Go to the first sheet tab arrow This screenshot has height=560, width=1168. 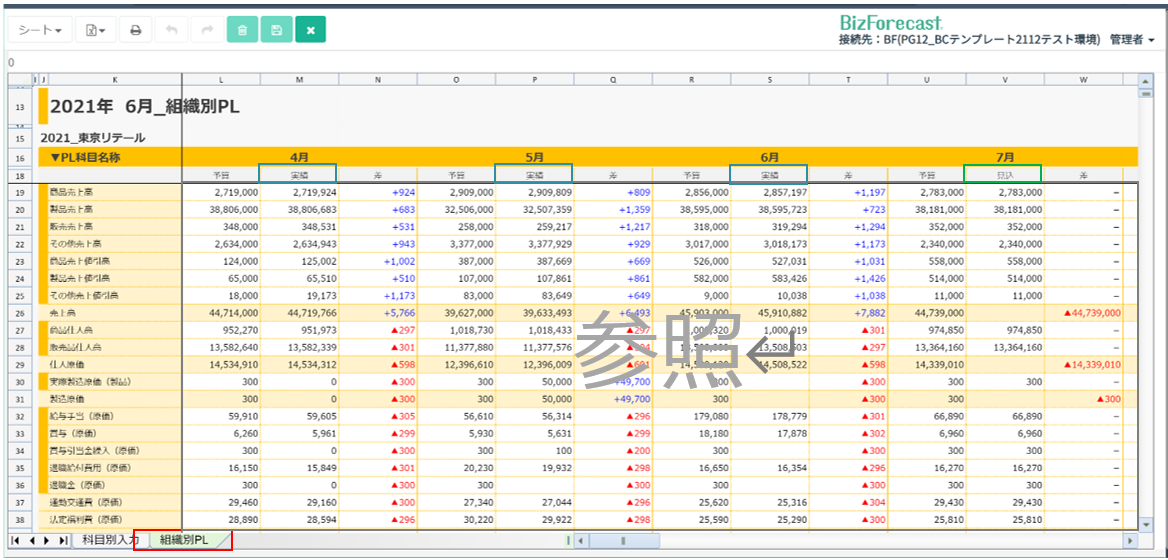coord(15,541)
